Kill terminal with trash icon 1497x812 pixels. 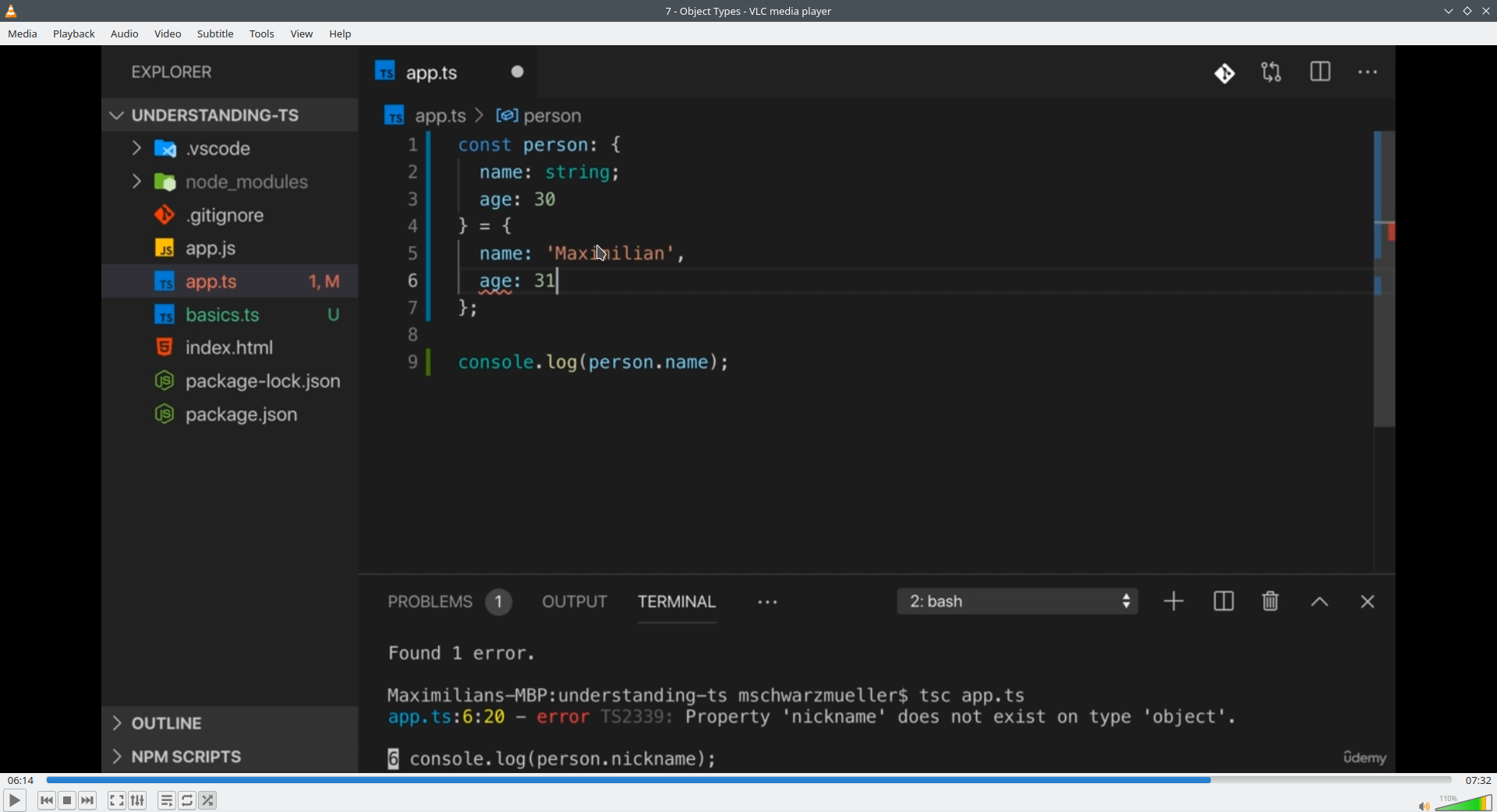[x=1271, y=602]
